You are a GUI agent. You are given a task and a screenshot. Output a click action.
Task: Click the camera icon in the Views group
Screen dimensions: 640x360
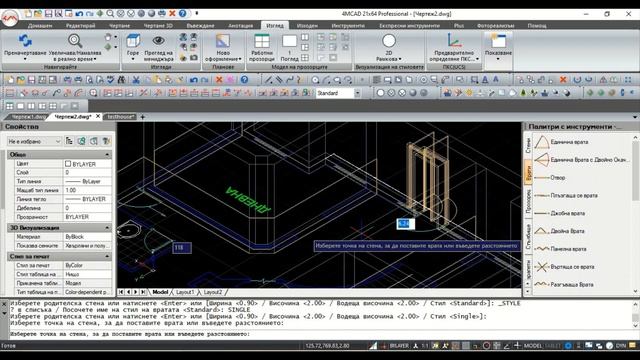194,58
